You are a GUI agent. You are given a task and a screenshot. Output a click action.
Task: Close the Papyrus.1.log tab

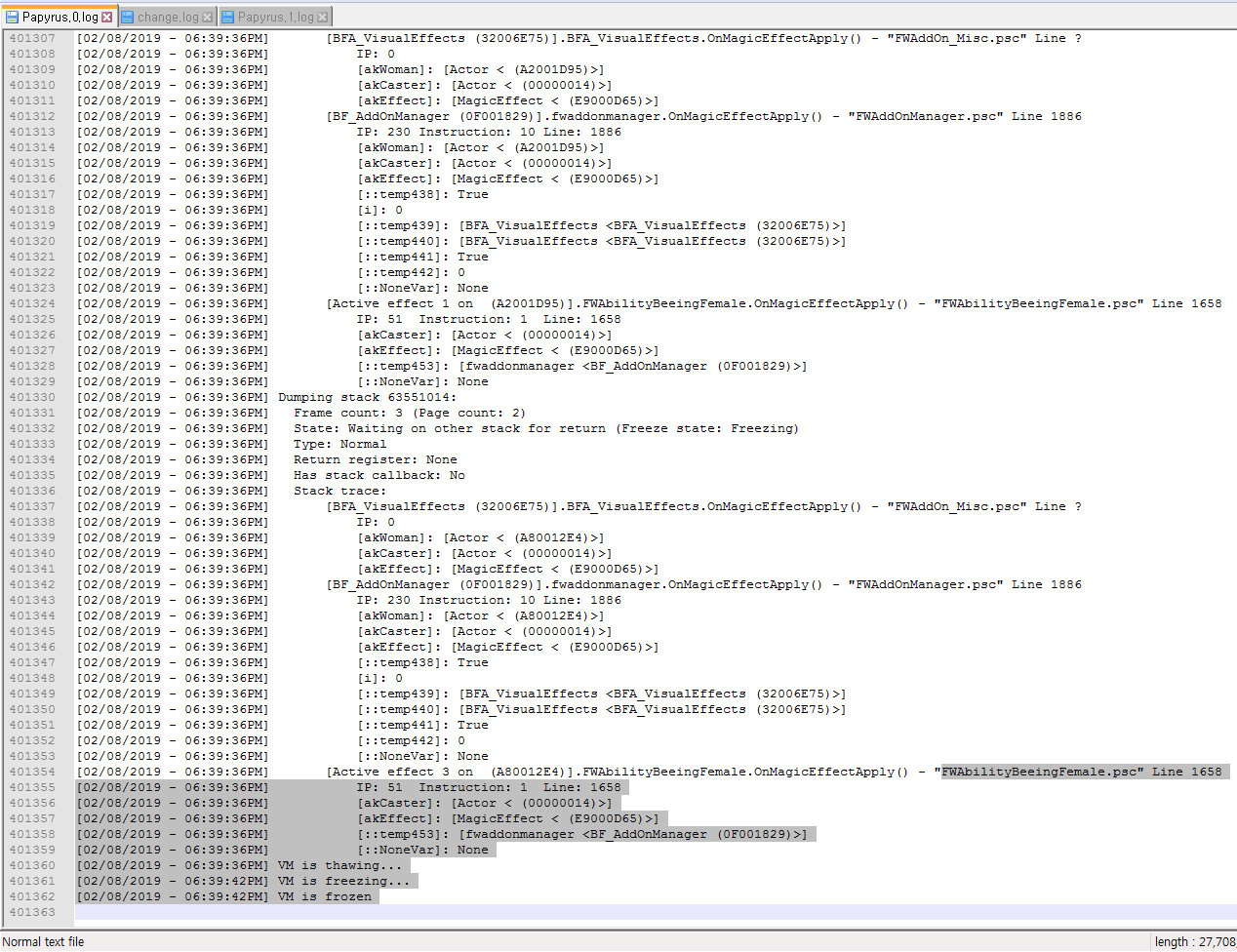click(322, 17)
